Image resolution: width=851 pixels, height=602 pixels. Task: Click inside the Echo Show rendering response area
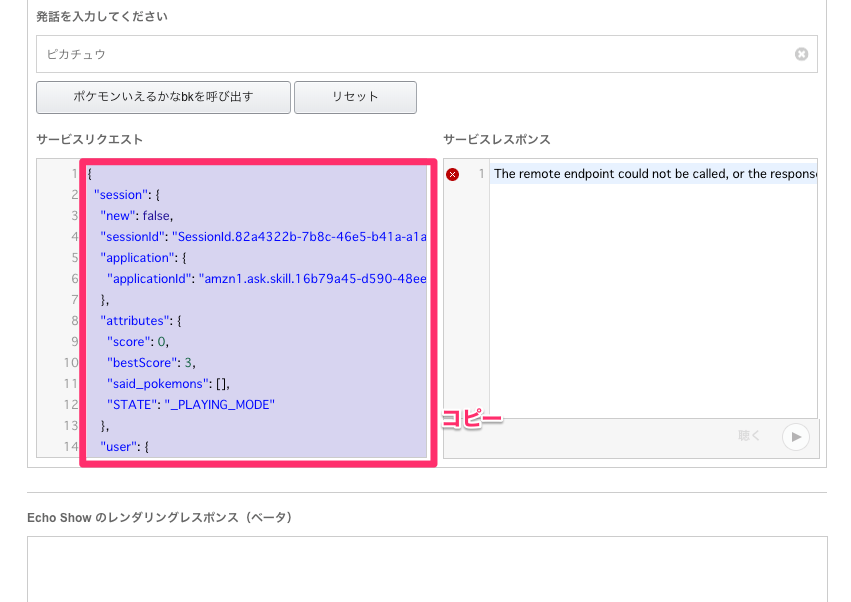click(x=425, y=570)
